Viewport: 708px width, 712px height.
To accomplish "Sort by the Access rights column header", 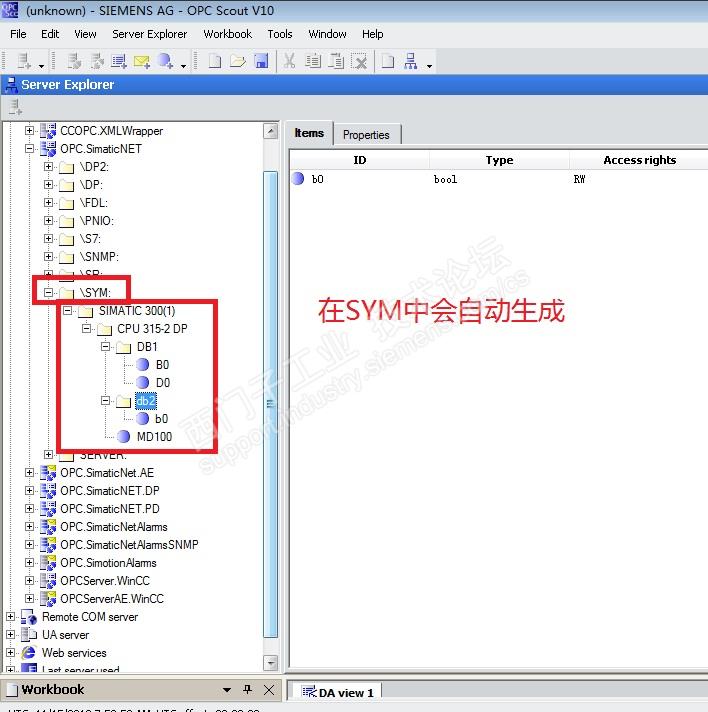I will tap(639, 160).
